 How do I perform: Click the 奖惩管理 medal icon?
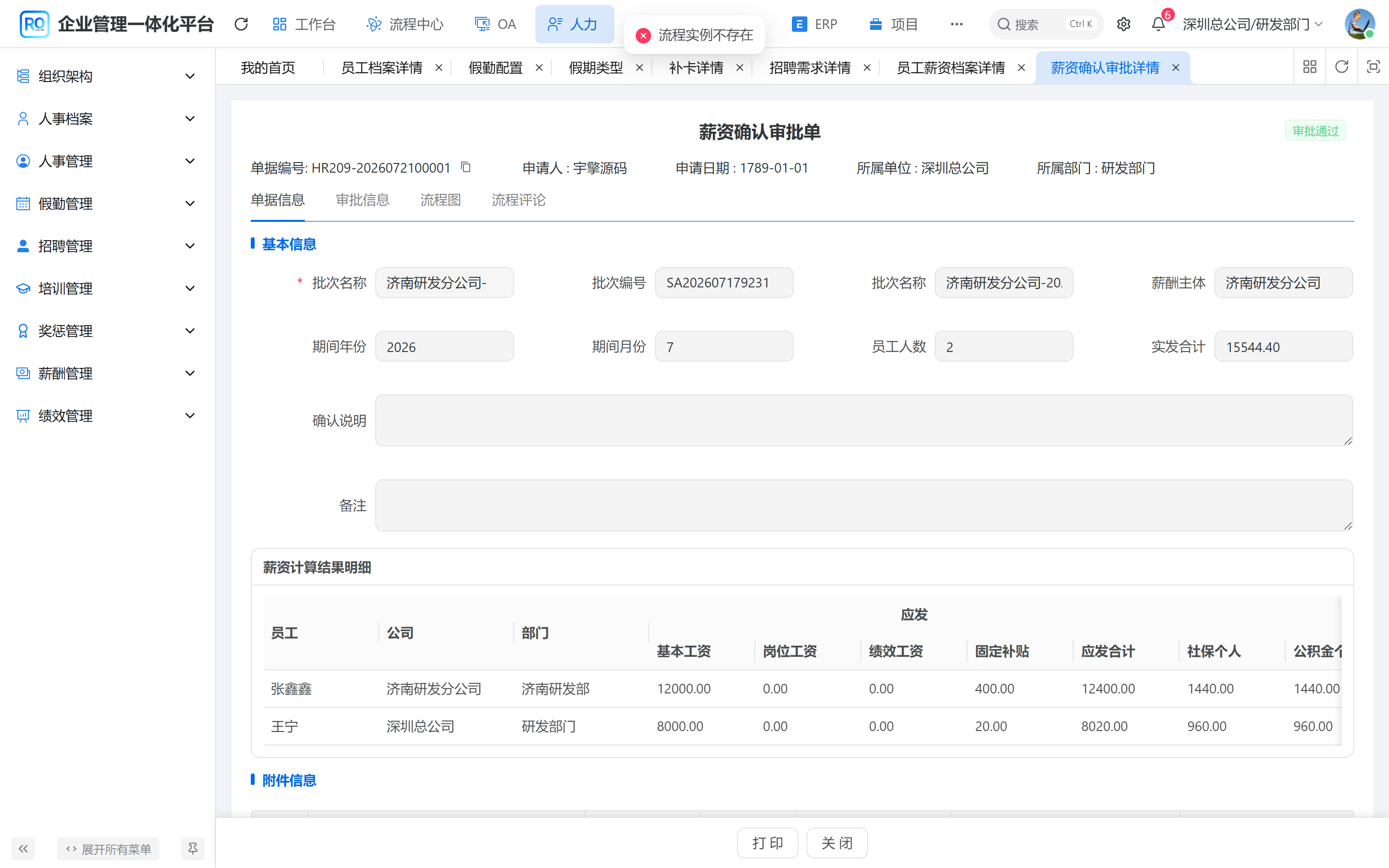tap(23, 331)
